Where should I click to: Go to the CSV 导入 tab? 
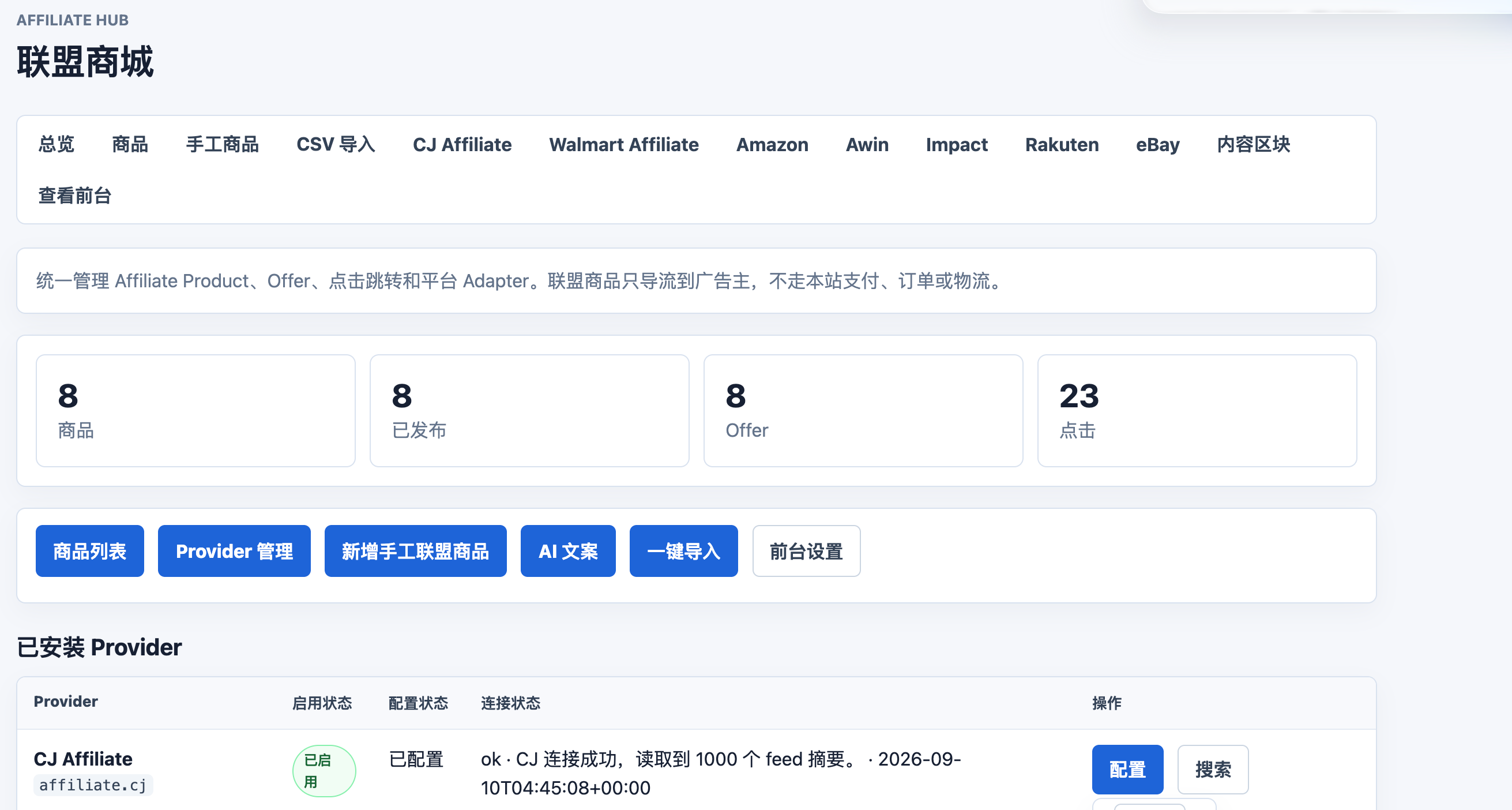[x=336, y=144]
